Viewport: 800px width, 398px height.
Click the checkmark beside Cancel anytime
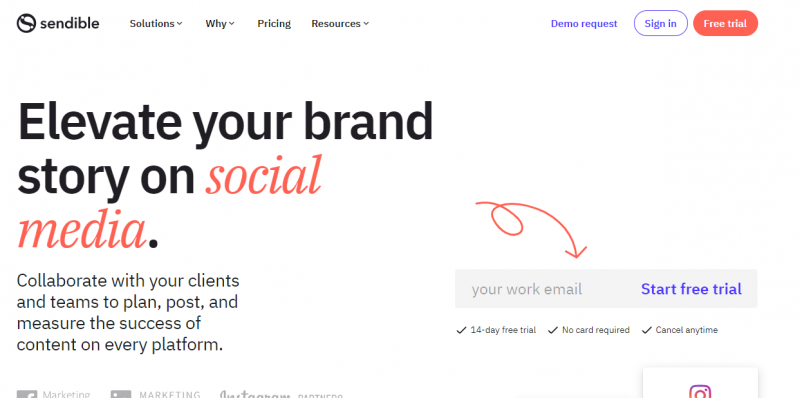click(646, 330)
